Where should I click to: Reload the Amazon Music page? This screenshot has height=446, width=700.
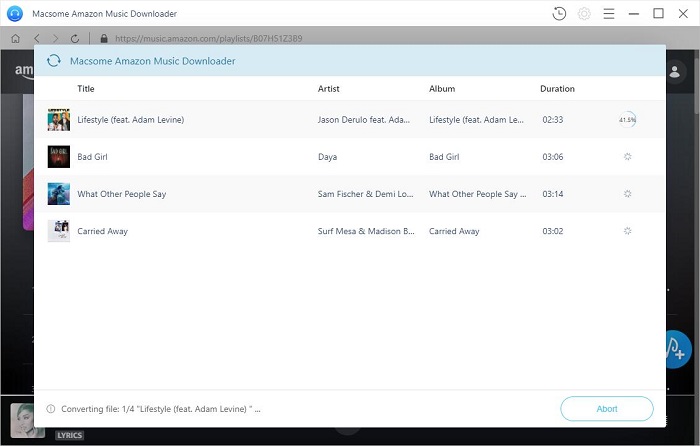point(75,38)
